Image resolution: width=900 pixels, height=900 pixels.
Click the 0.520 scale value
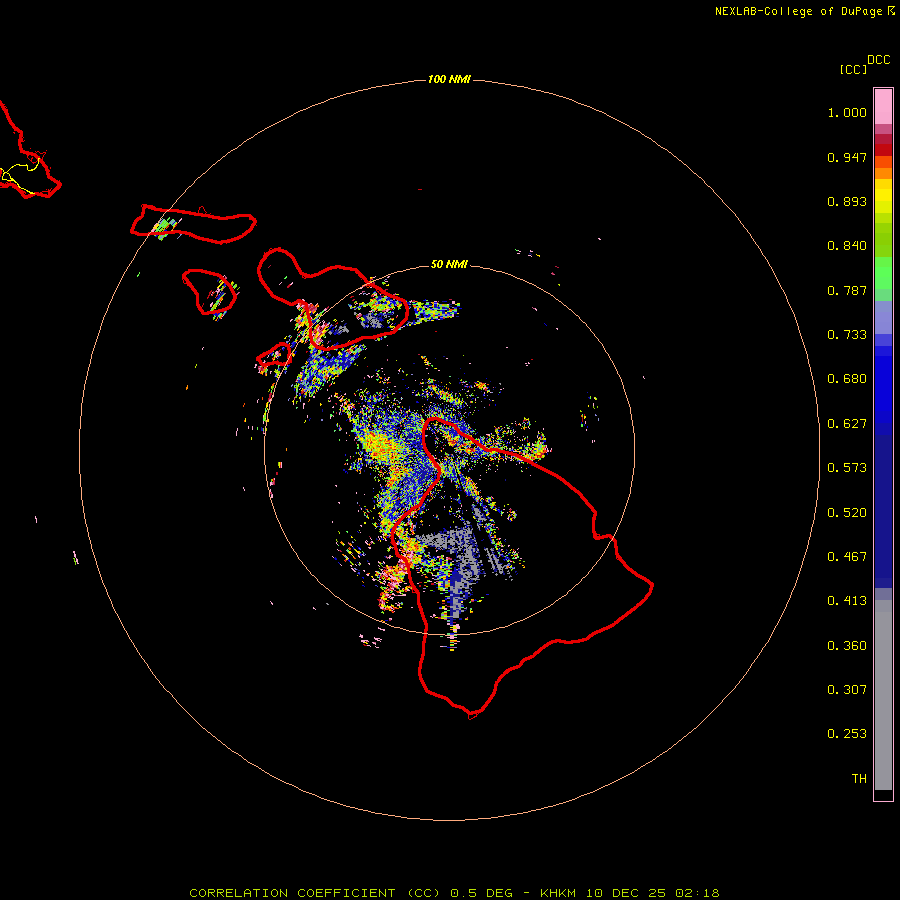(847, 513)
